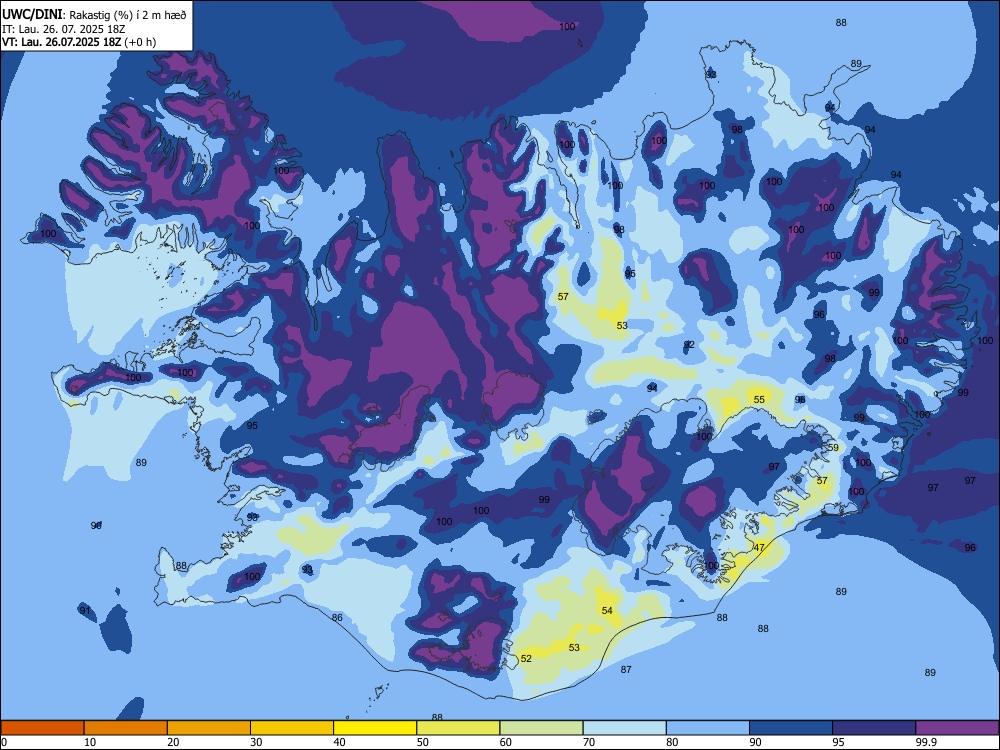This screenshot has width=1000, height=750.
Task: Click the 80–90 light blue legend swatch
Action: tap(707, 728)
